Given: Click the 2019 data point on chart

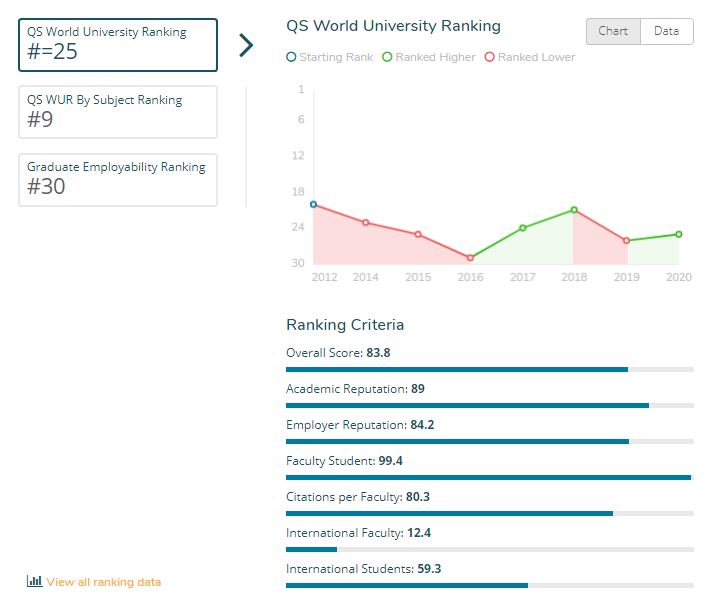Looking at the screenshot, I should click(626, 240).
